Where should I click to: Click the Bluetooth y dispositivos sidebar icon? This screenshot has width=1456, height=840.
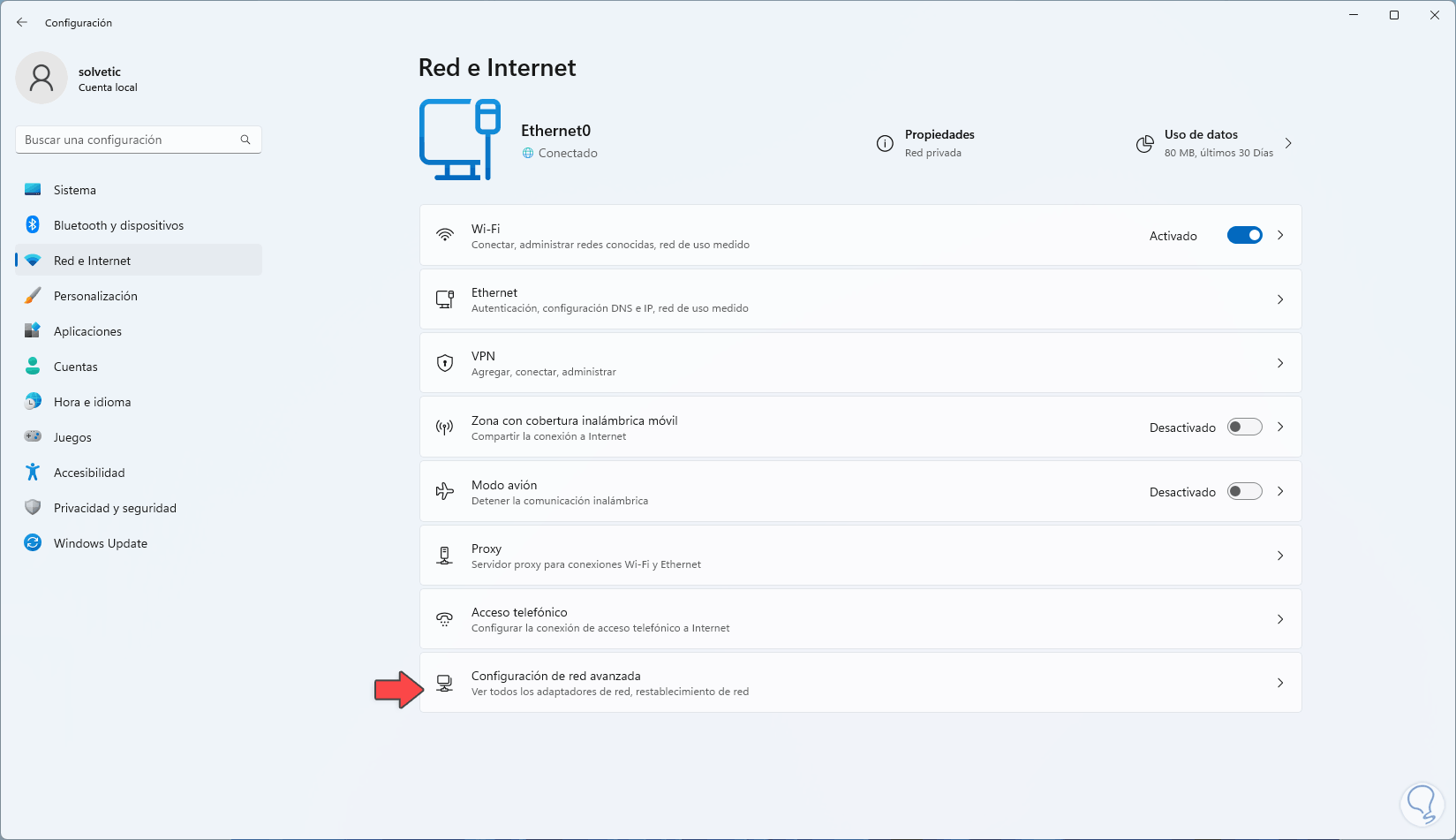point(33,225)
